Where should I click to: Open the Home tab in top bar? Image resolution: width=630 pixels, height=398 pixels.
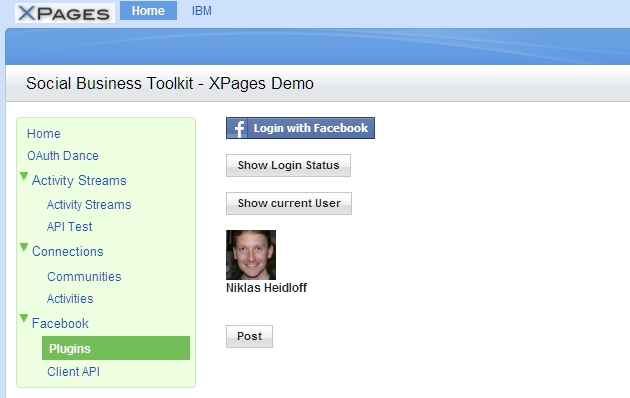point(148,10)
